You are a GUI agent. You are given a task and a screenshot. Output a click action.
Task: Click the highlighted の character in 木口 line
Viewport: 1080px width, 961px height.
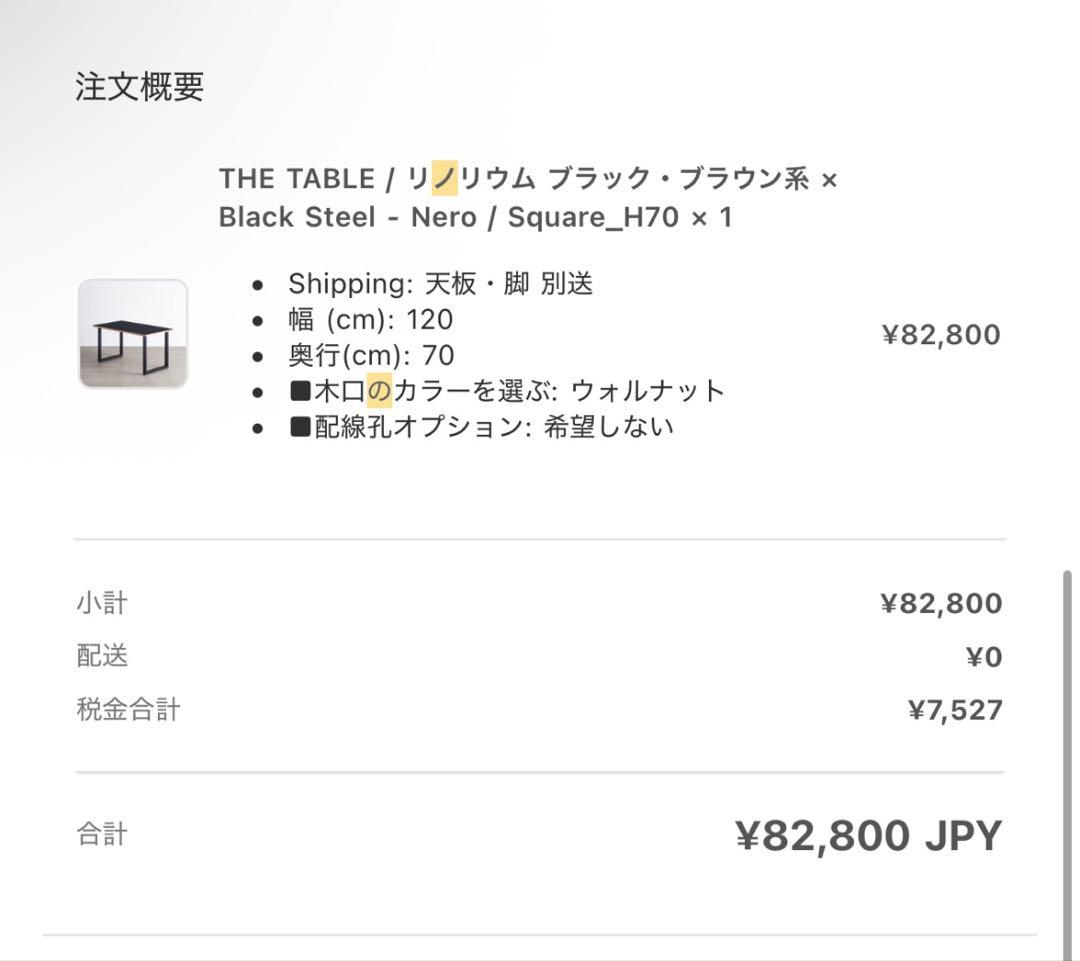[x=379, y=390]
